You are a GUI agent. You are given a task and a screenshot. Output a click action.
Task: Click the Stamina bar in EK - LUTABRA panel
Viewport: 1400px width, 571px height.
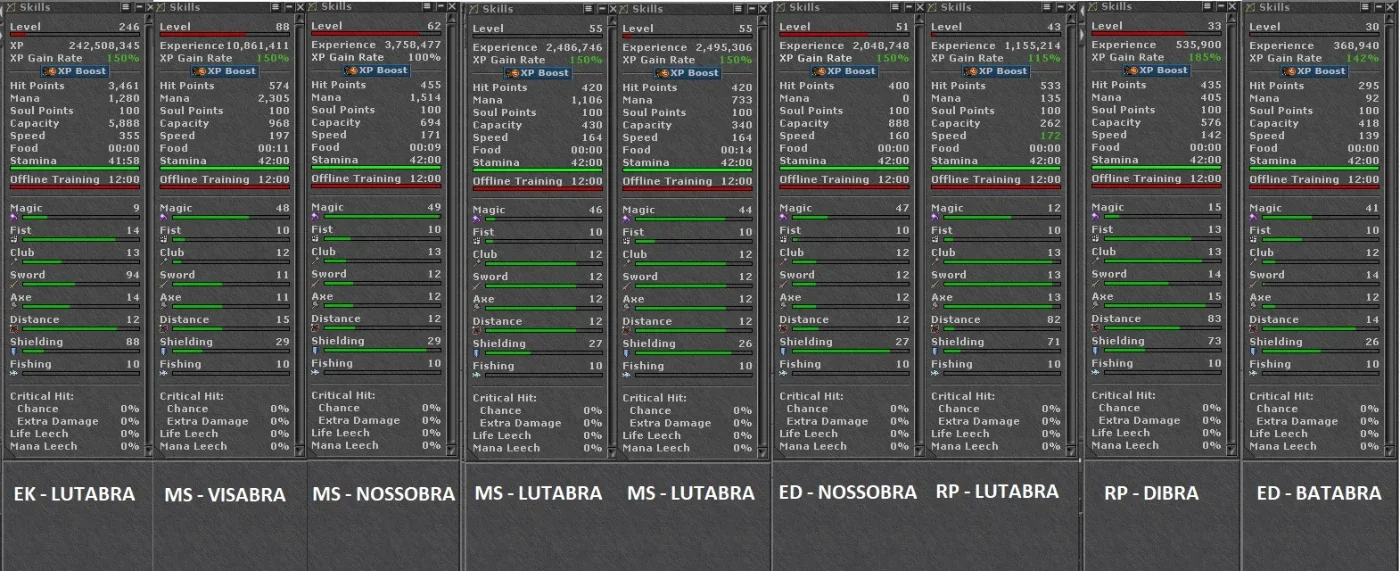[x=75, y=168]
